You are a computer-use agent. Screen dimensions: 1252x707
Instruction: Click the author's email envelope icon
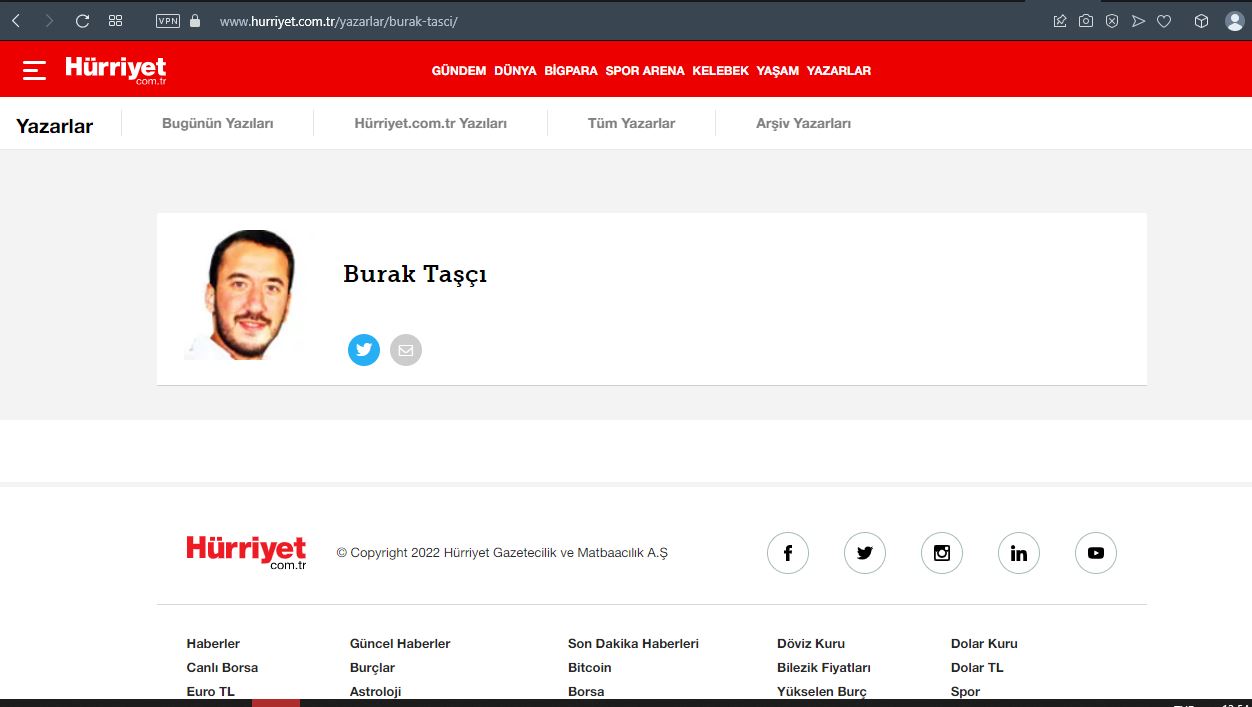point(406,350)
